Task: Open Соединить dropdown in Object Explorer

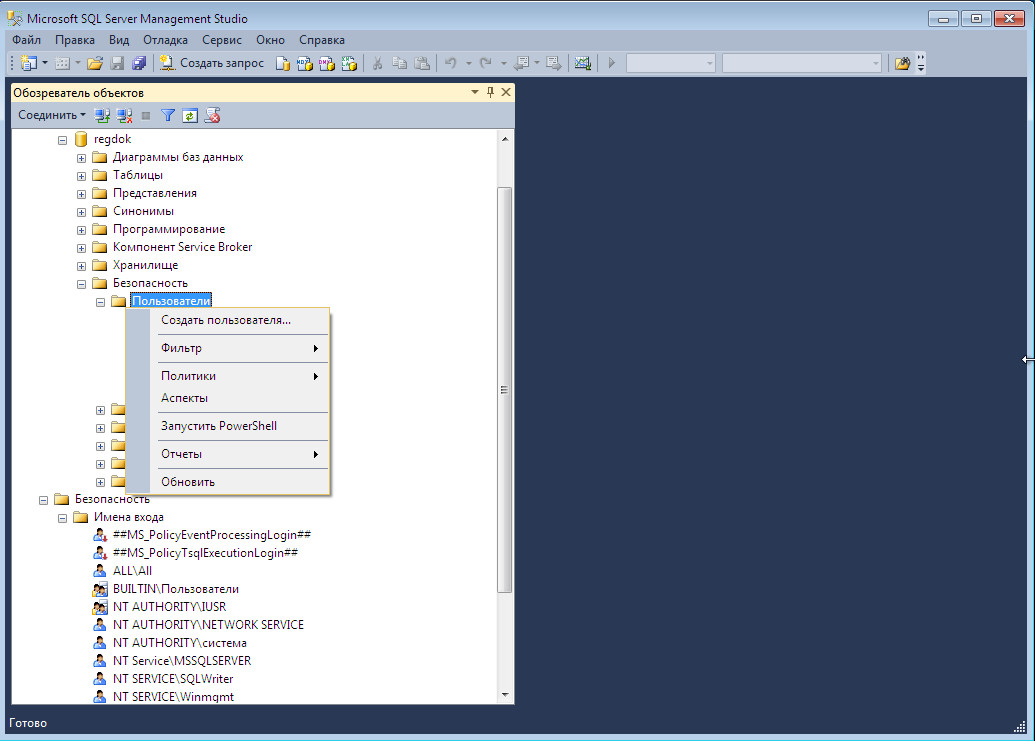Action: [x=51, y=115]
